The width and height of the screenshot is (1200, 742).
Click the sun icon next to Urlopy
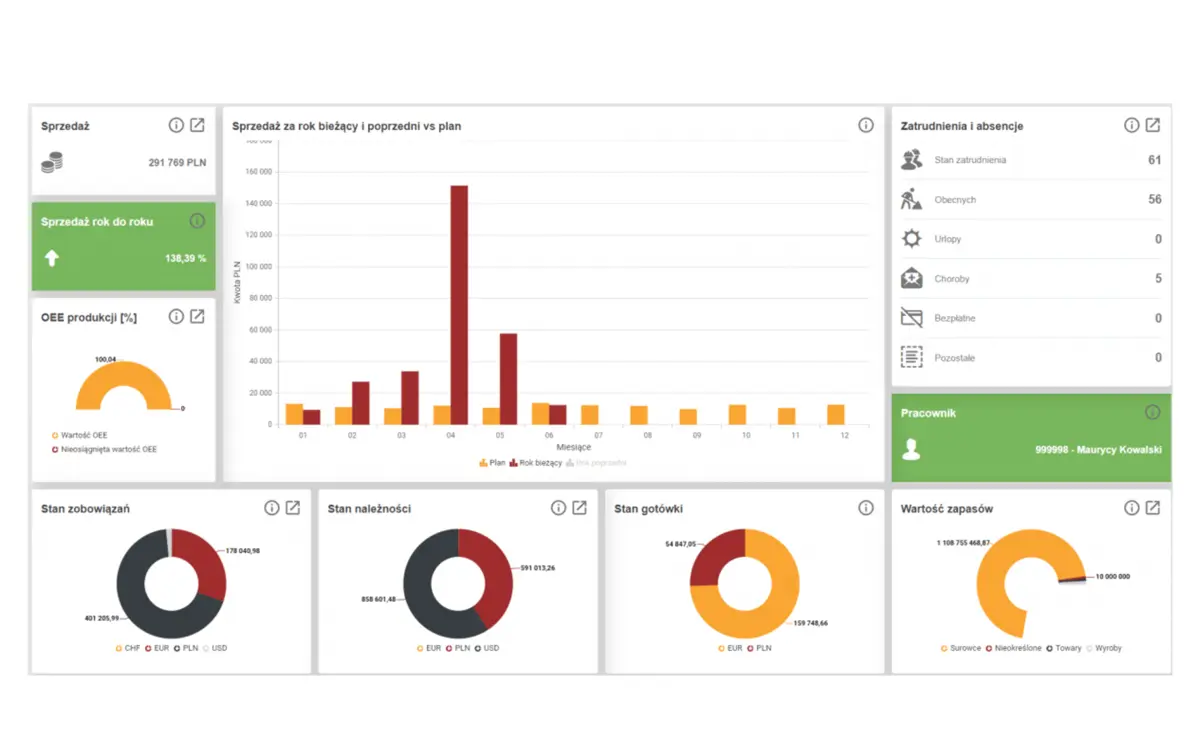click(x=911, y=238)
